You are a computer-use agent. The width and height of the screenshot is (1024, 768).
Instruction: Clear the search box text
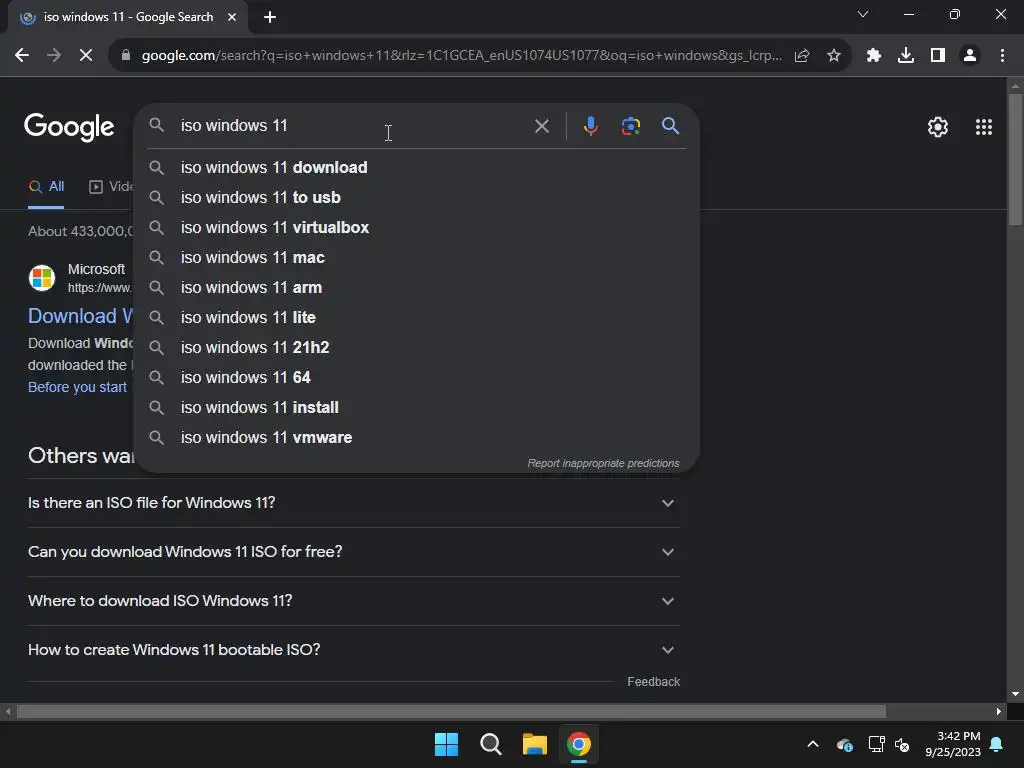coord(542,126)
